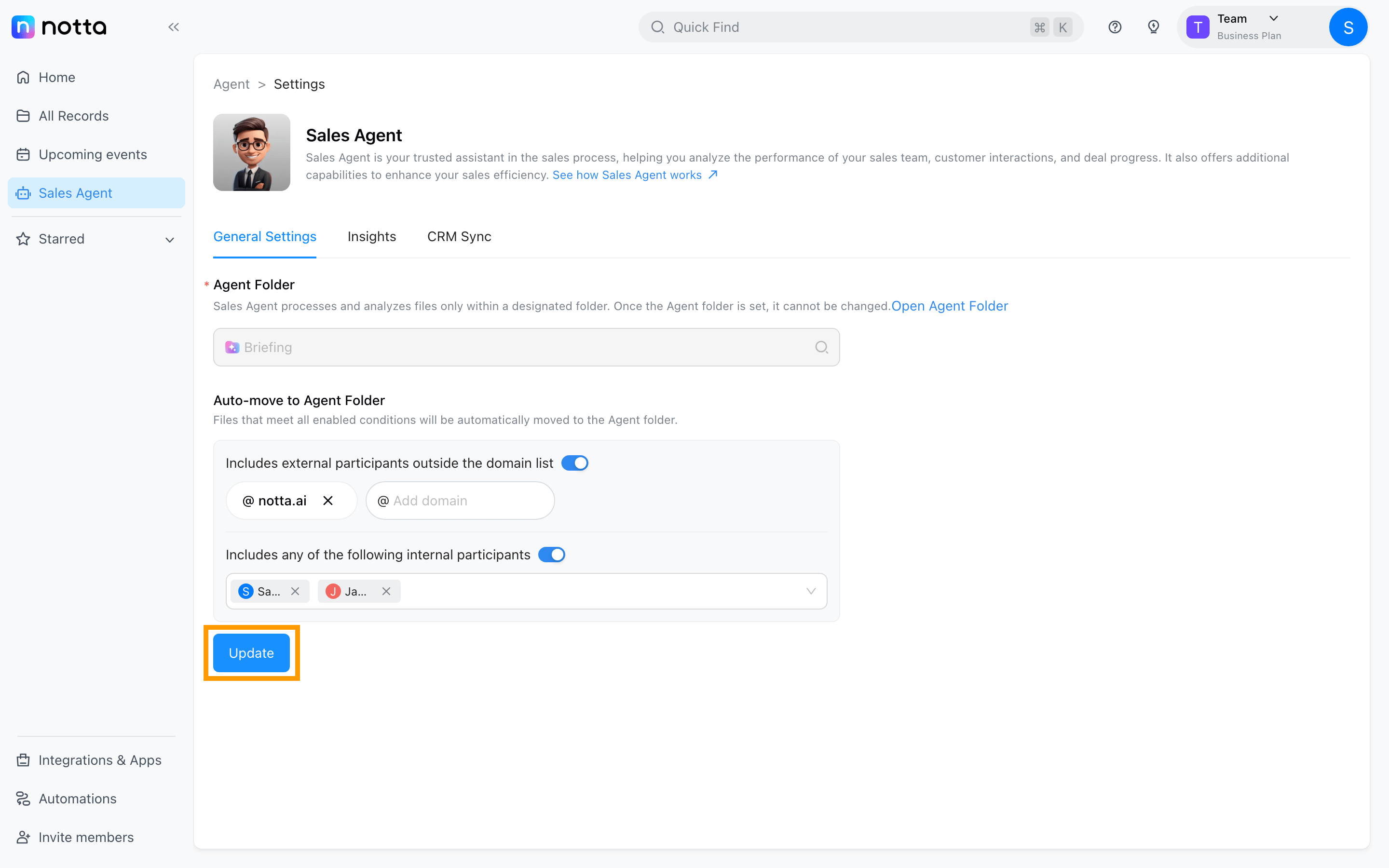The image size is (1389, 868).
Task: Open Home in the sidebar
Action: [96, 77]
